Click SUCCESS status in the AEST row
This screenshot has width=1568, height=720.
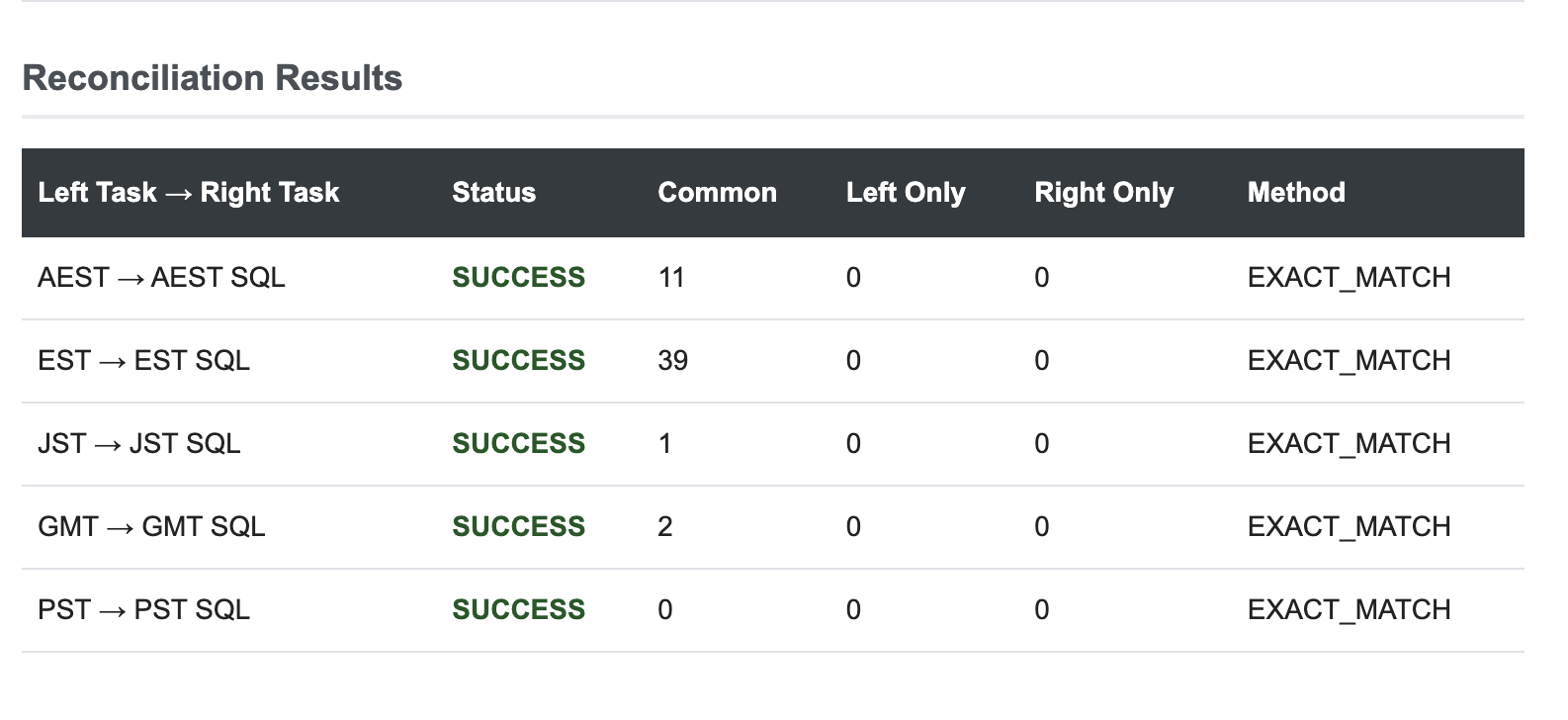click(x=518, y=278)
